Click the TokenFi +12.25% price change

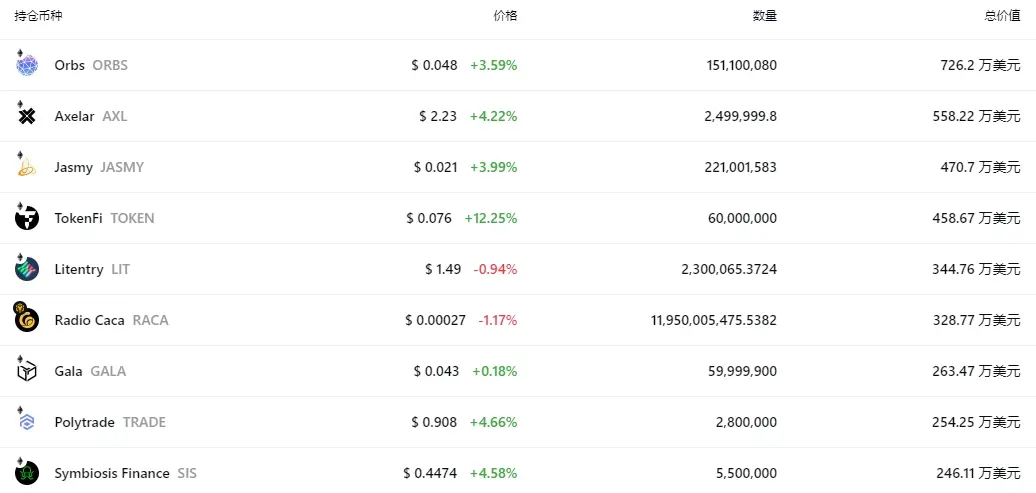point(490,218)
